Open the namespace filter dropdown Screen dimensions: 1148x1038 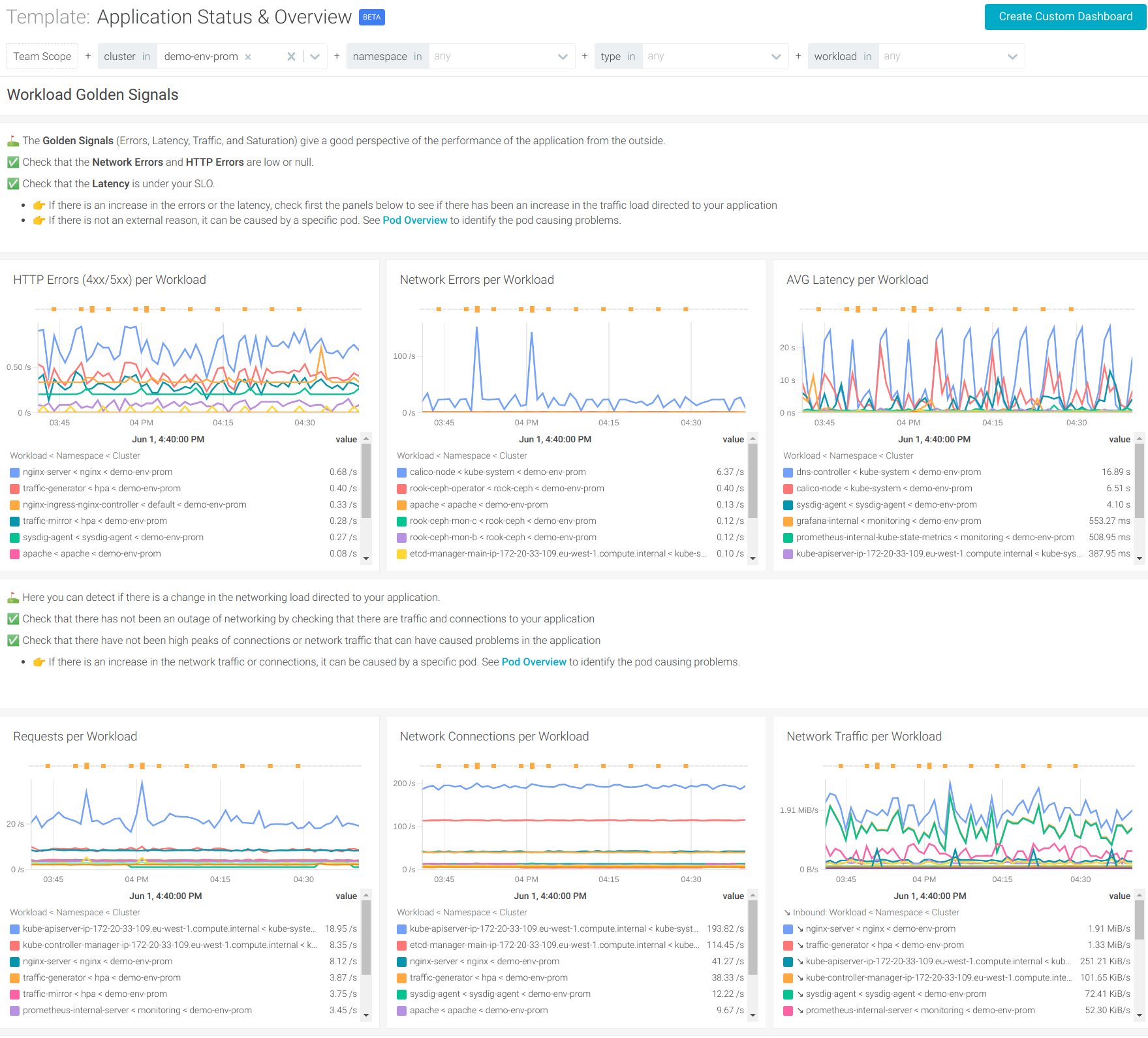(x=563, y=57)
